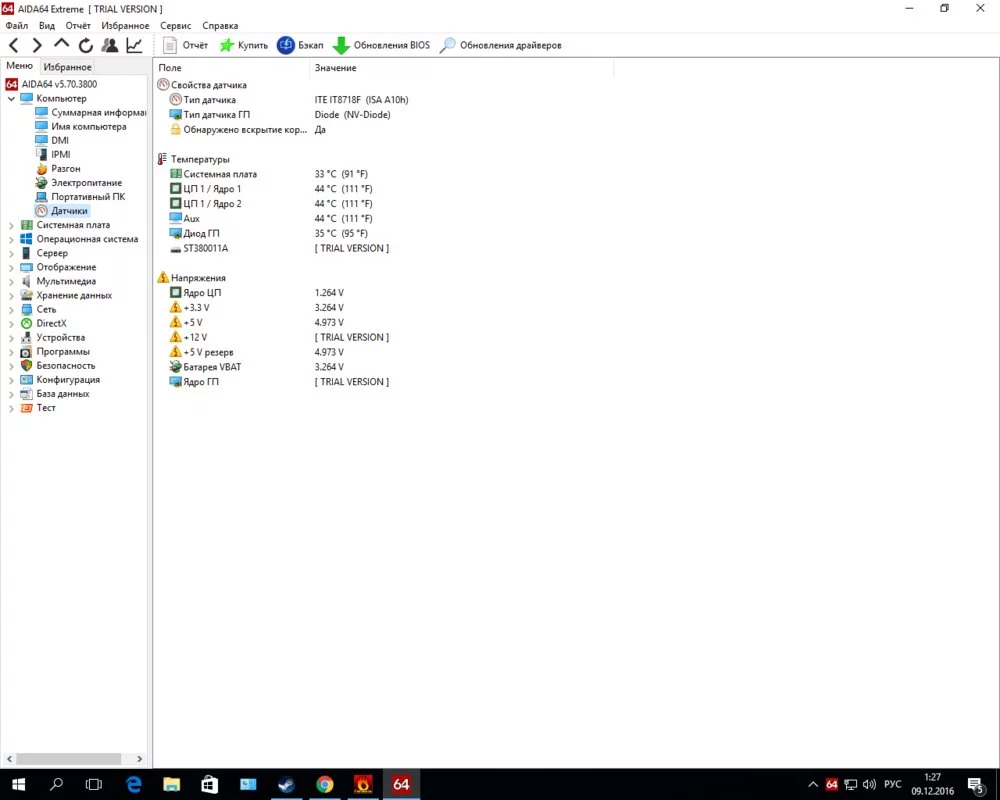
Task: Create a report using the Отчёт button
Action: (x=186, y=45)
